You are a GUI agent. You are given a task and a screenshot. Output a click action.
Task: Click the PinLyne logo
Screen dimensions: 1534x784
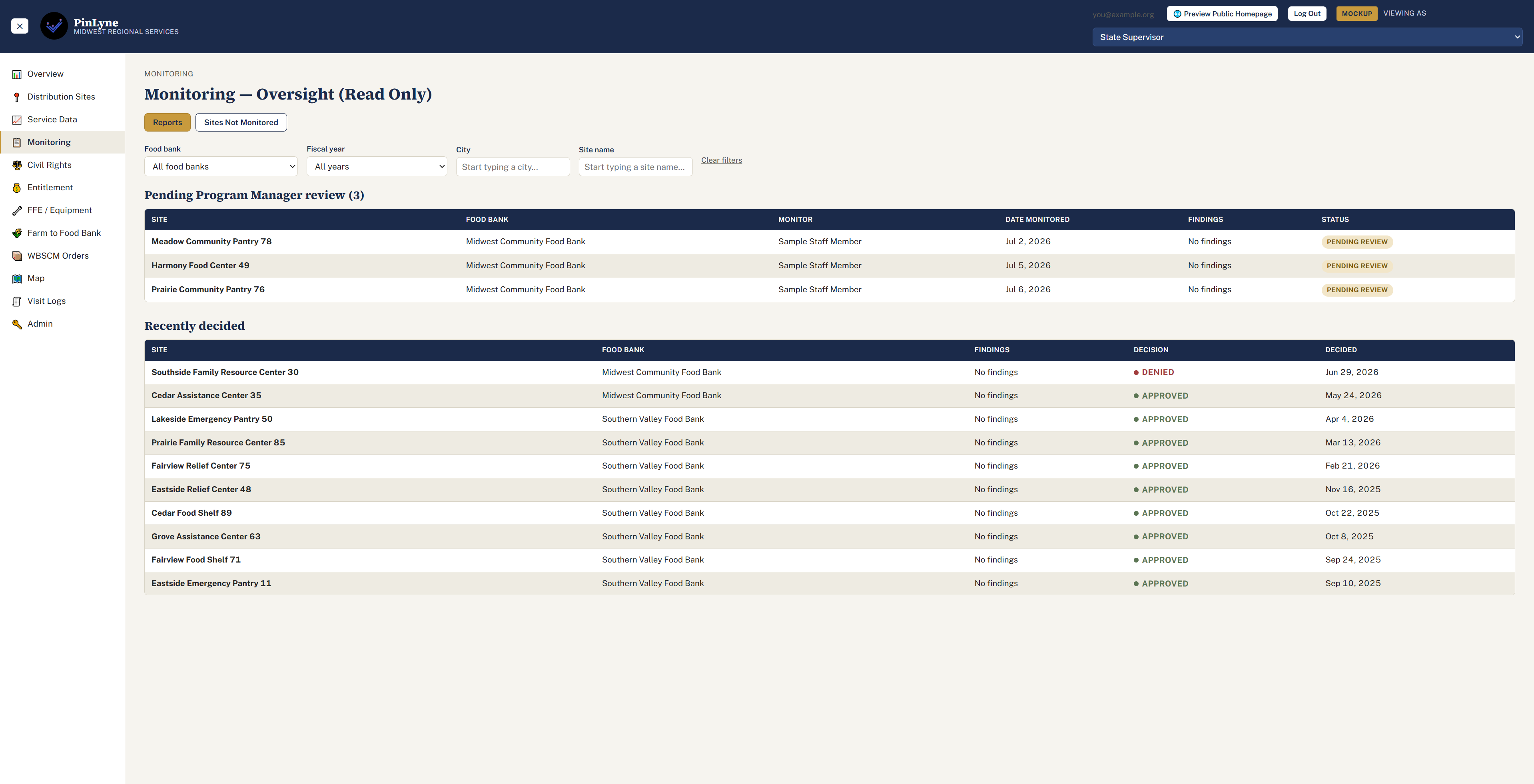(x=54, y=26)
